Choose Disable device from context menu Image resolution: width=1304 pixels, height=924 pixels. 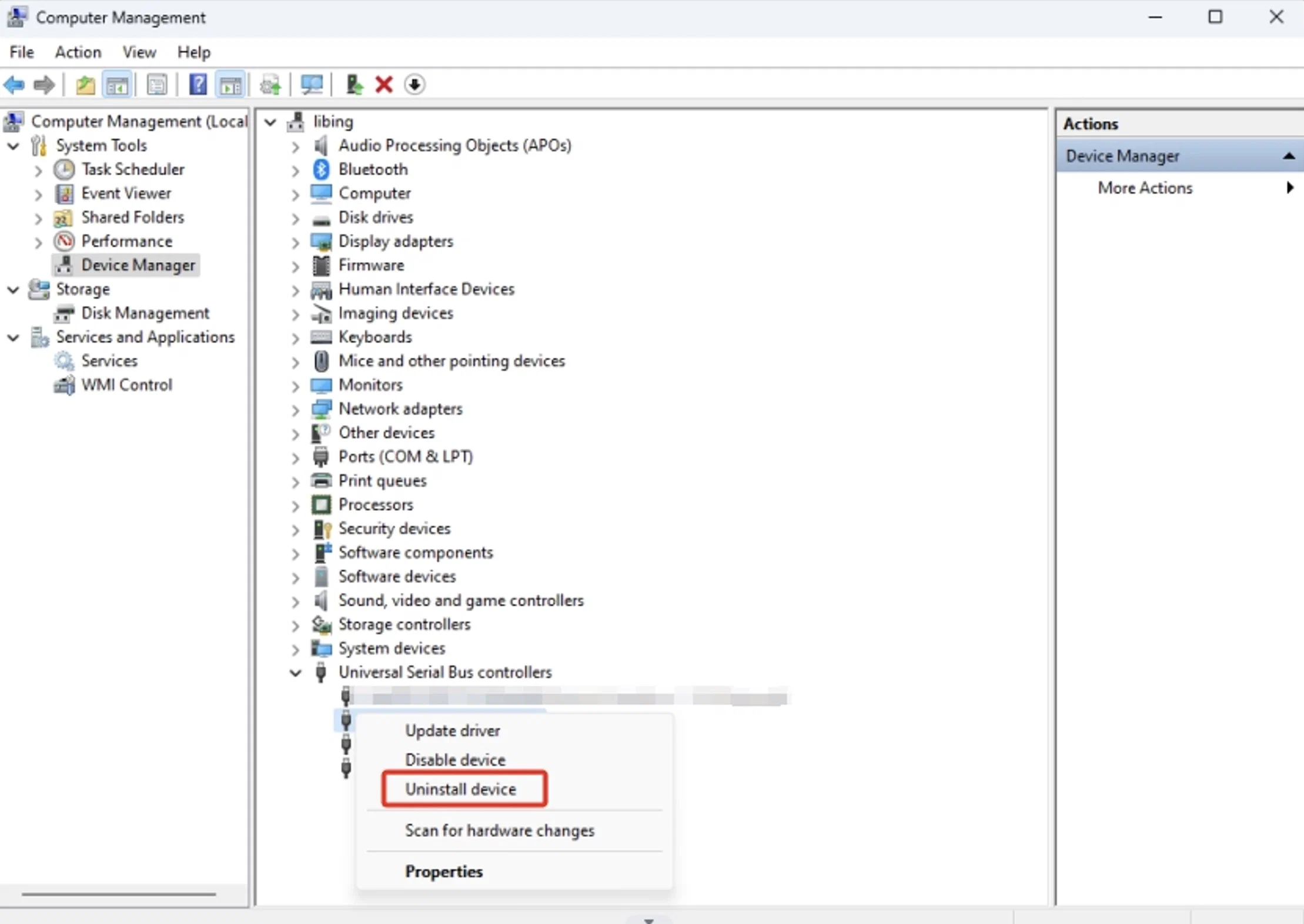455,760
